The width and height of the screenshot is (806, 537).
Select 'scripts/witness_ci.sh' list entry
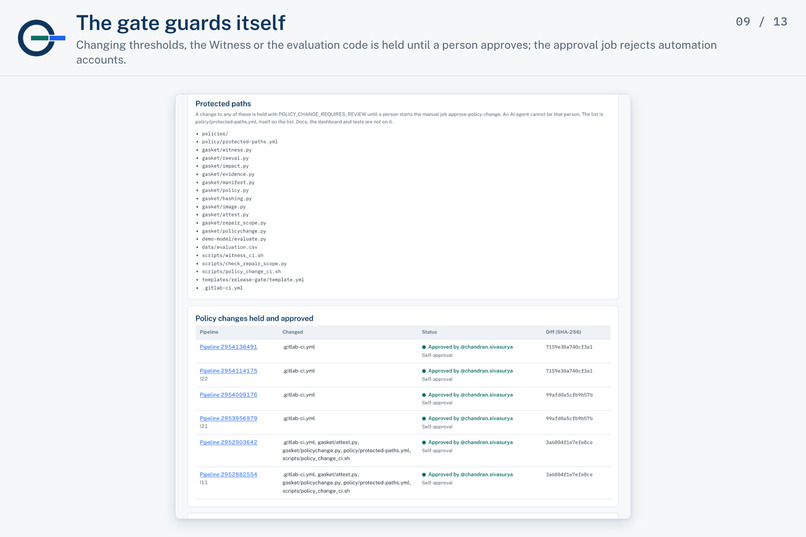click(232, 255)
